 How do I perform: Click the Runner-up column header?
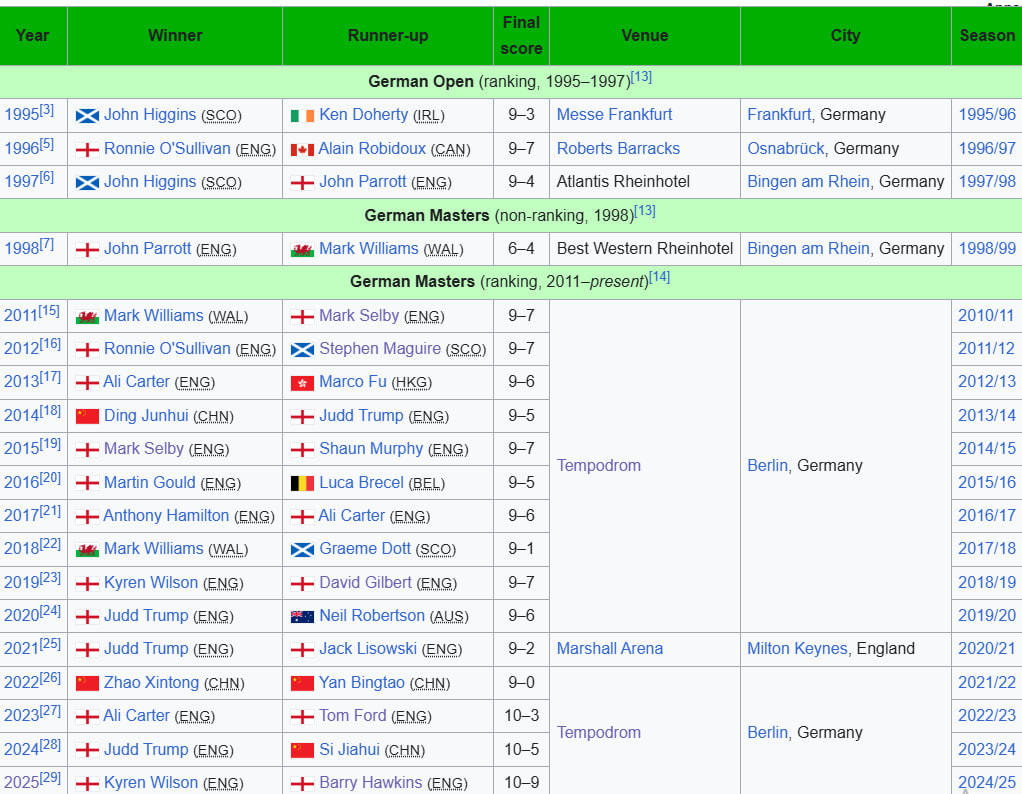pos(388,36)
